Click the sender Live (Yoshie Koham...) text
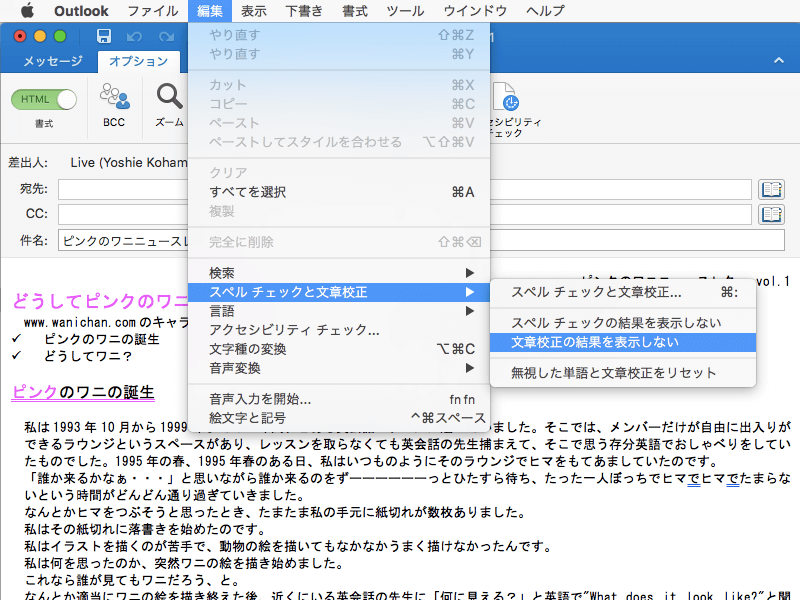Viewport: 800px width, 600px height. [x=129, y=163]
